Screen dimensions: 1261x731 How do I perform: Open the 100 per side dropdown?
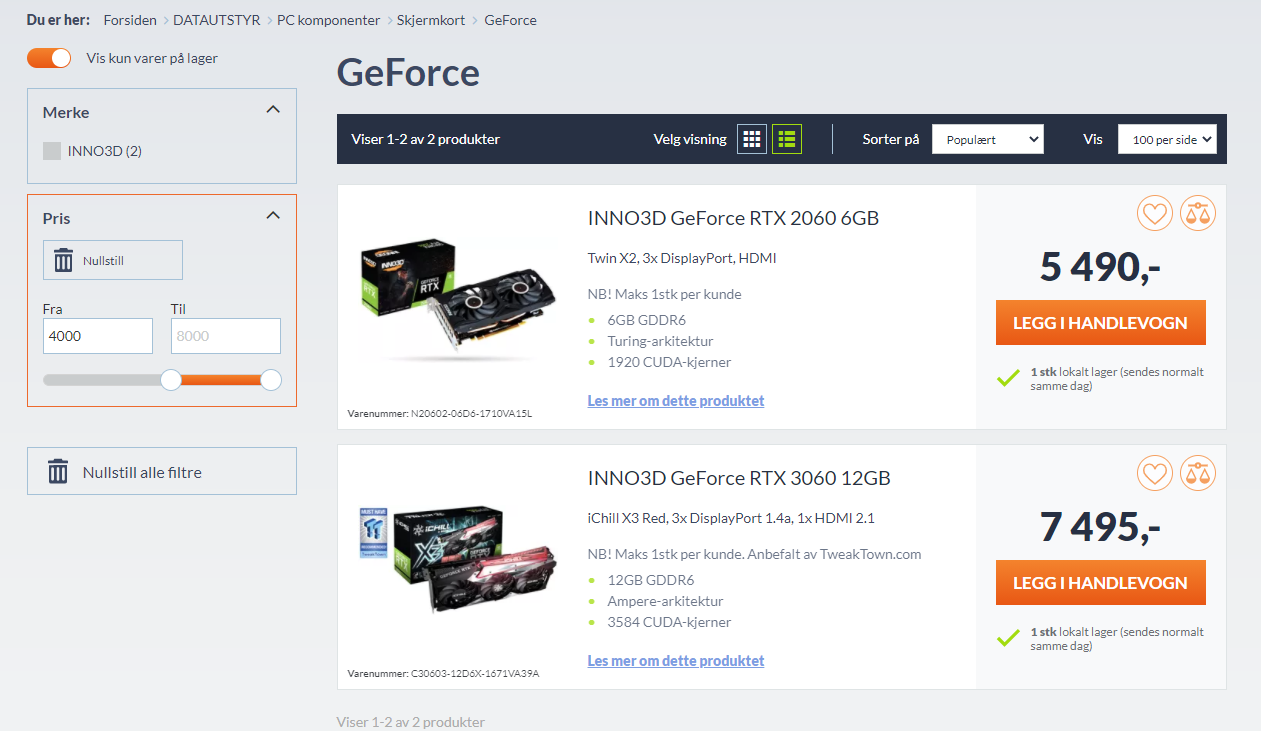(1167, 139)
